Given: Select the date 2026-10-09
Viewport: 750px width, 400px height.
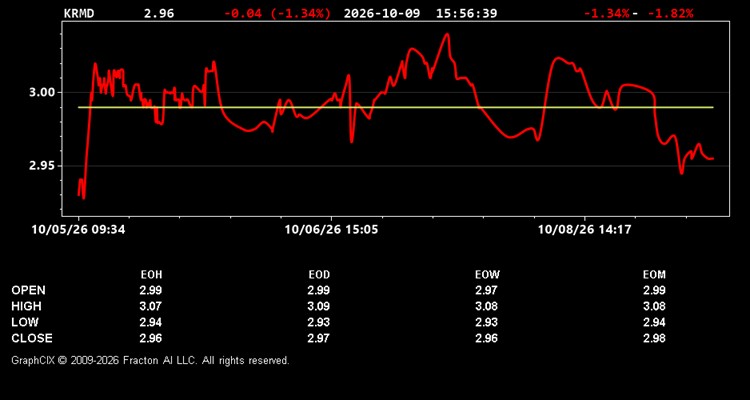Looking at the screenshot, I should (x=382, y=13).
